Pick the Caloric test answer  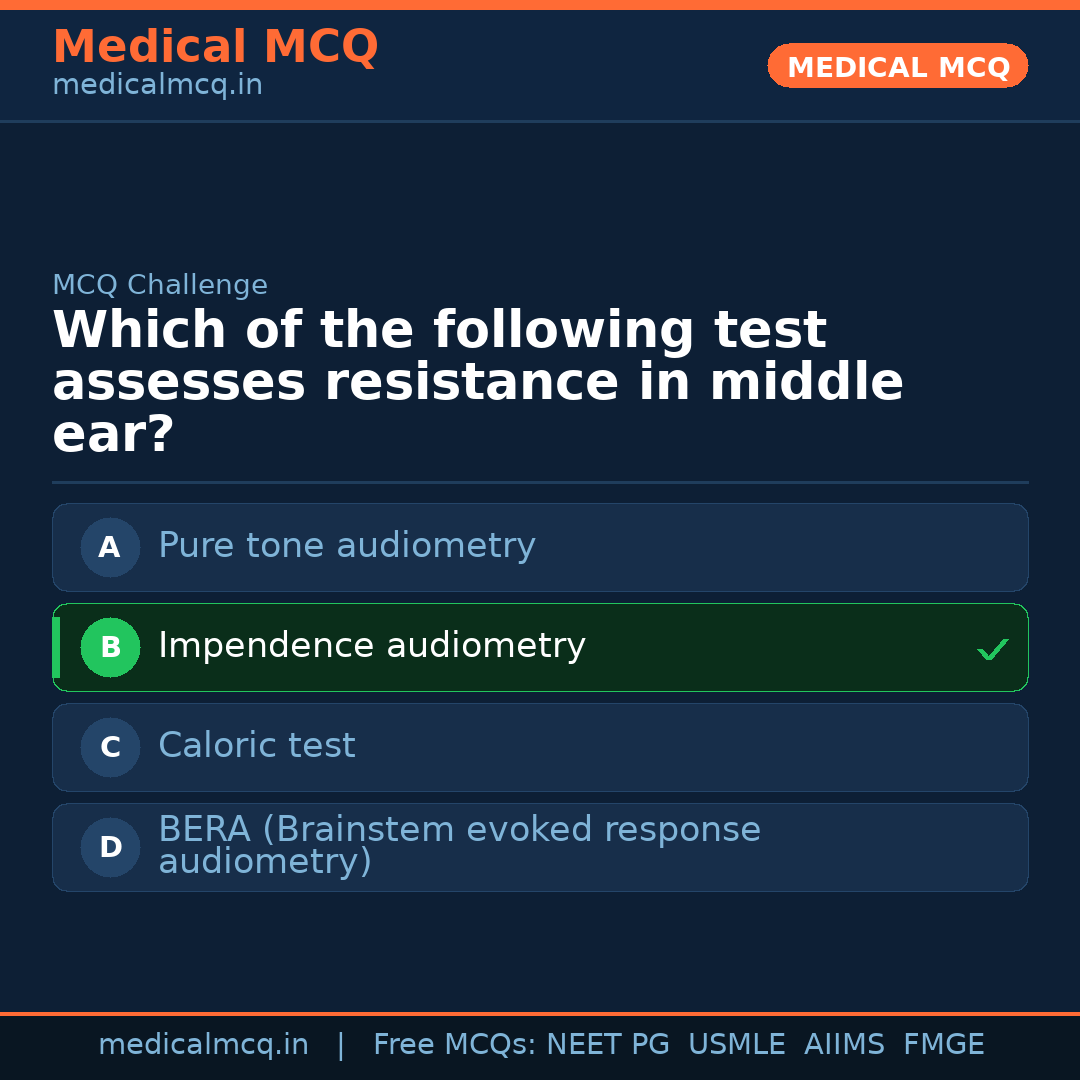[257, 746]
